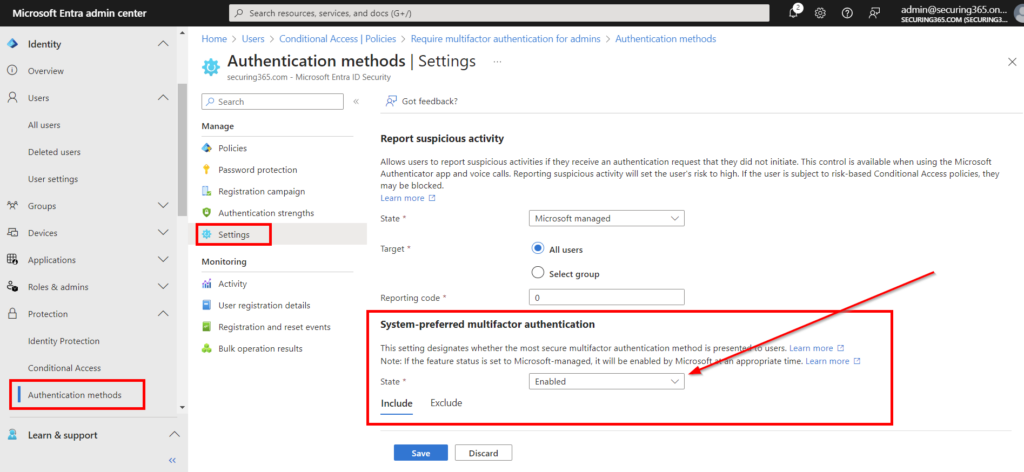This screenshot has width=1024, height=472.
Task: Open the portal settings gear icon
Action: 820,13
